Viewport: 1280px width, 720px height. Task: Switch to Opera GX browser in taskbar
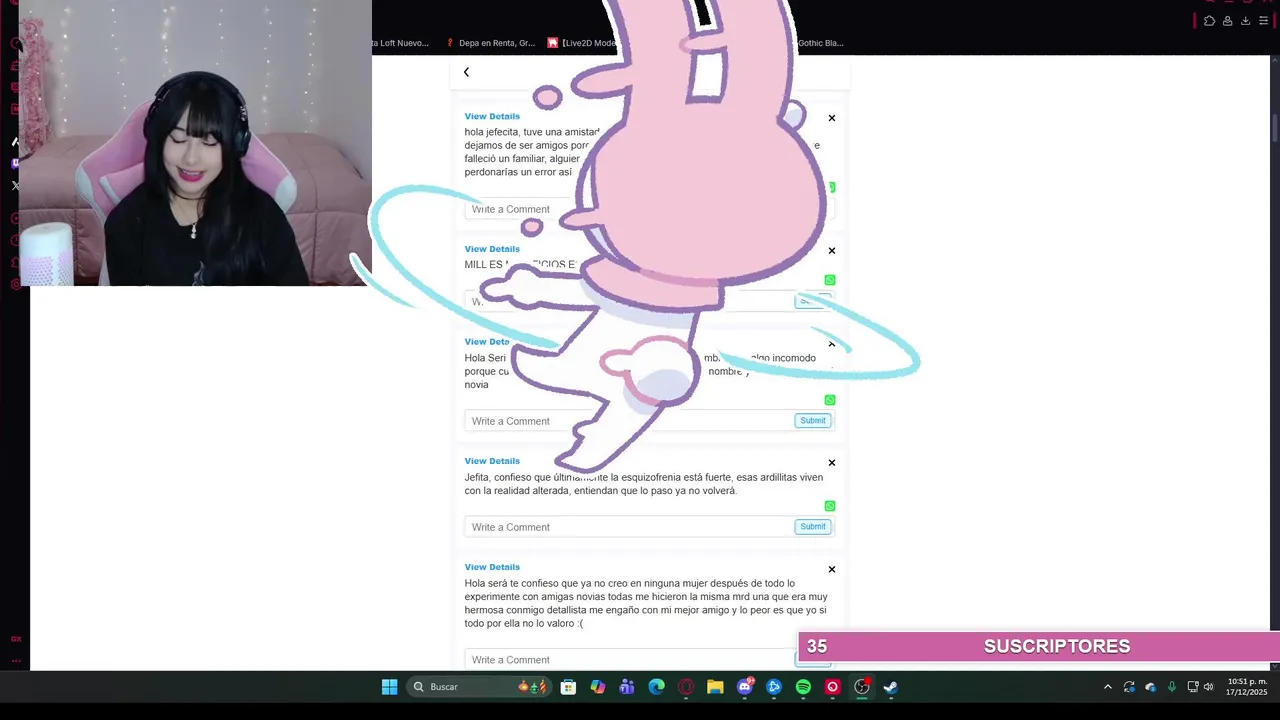point(686,687)
